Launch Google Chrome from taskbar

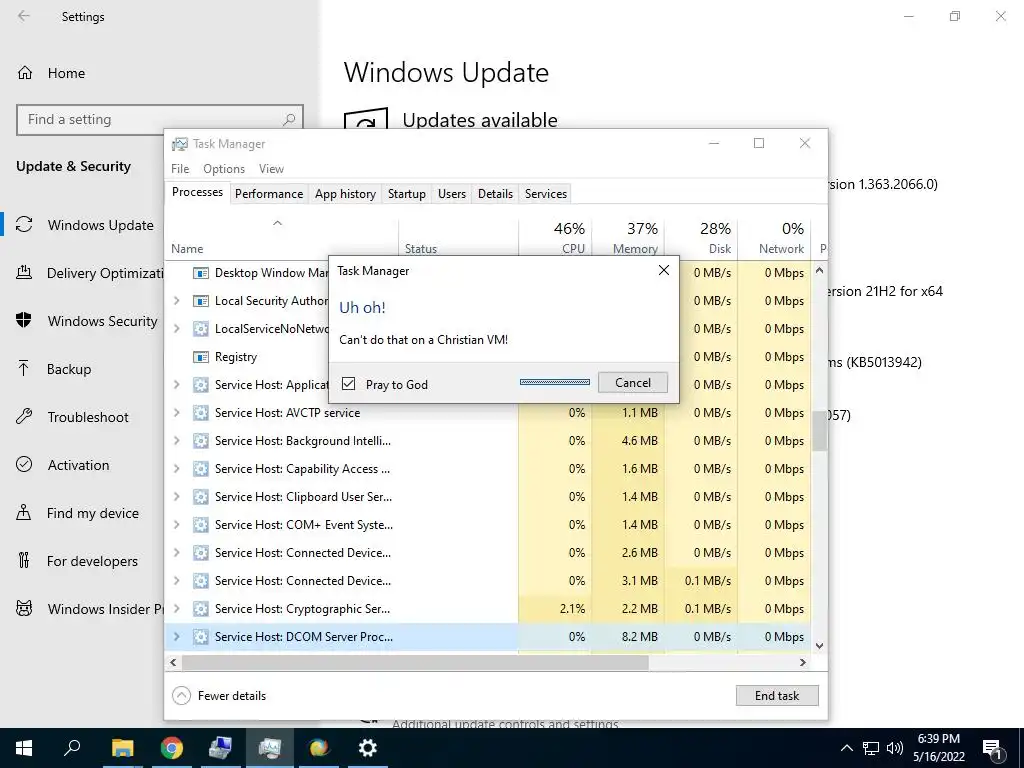(171, 748)
